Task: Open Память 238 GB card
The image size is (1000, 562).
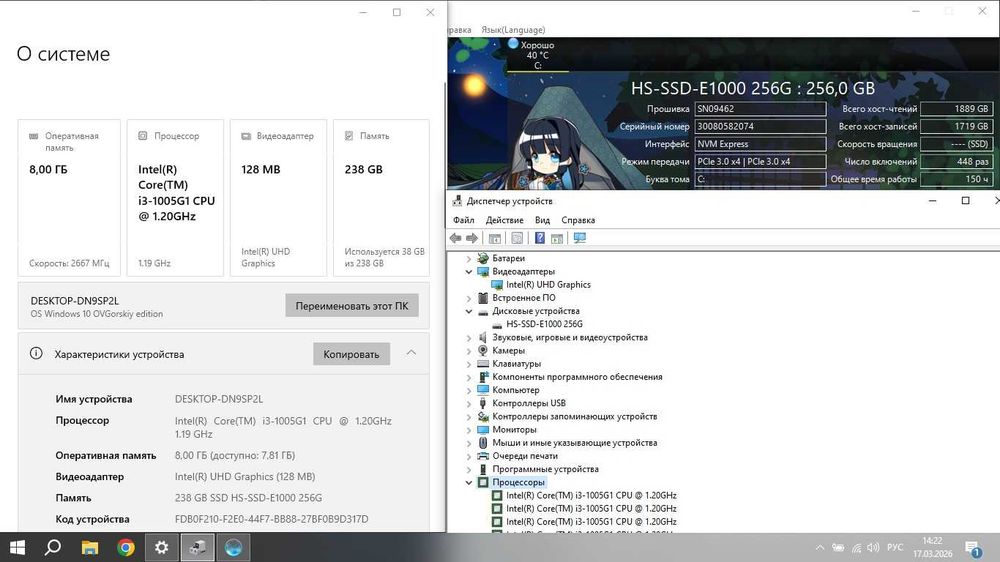Action: [381, 198]
